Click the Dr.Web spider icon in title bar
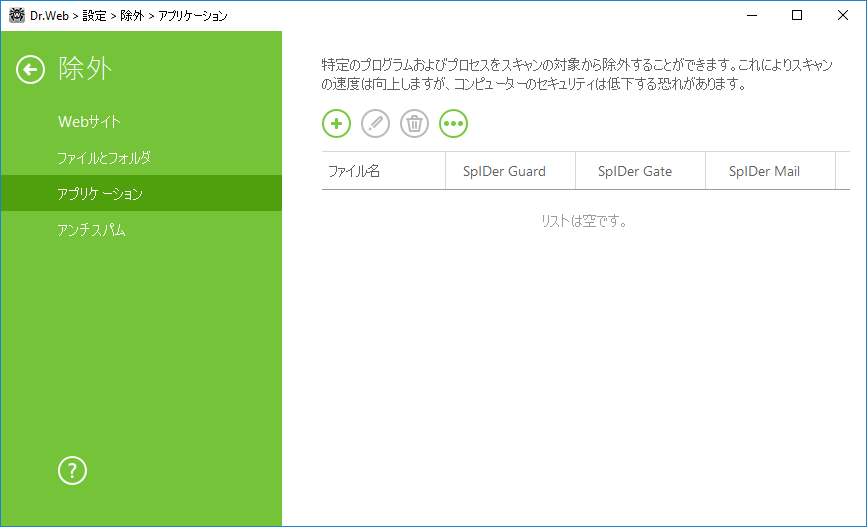The image size is (867, 527). click(17, 15)
